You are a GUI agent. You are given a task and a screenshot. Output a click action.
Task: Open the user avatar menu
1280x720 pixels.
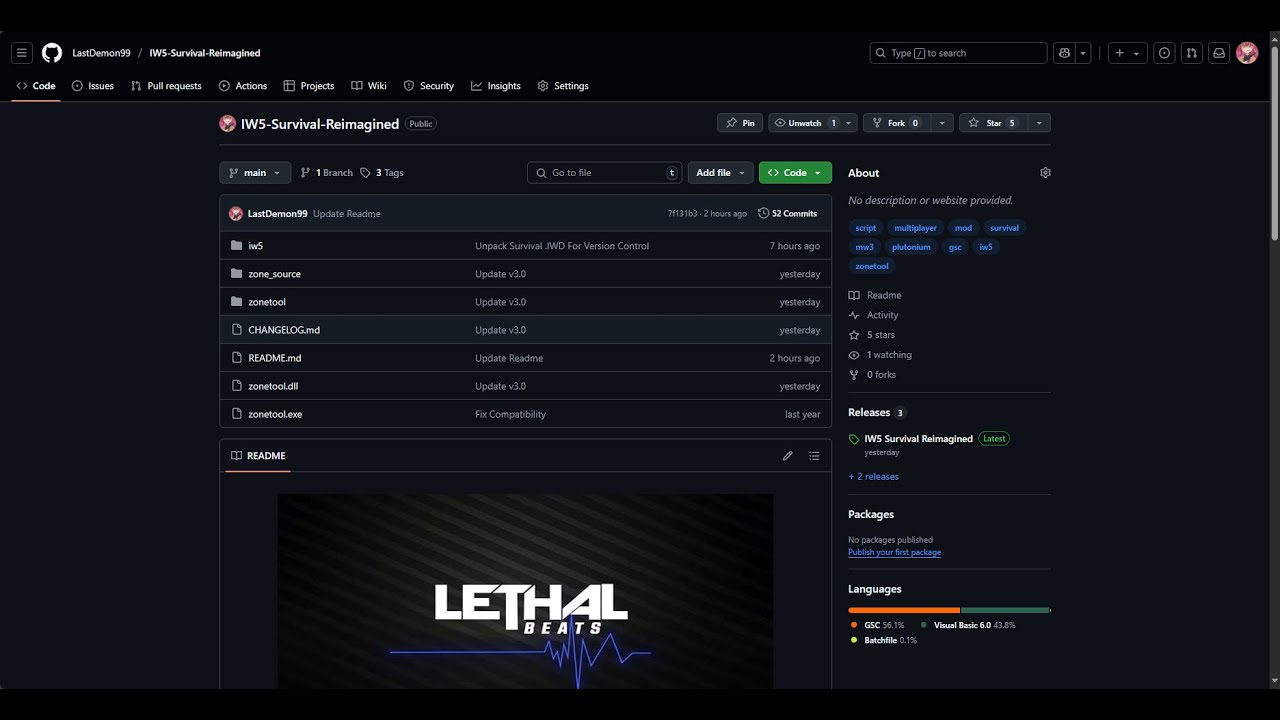1247,53
